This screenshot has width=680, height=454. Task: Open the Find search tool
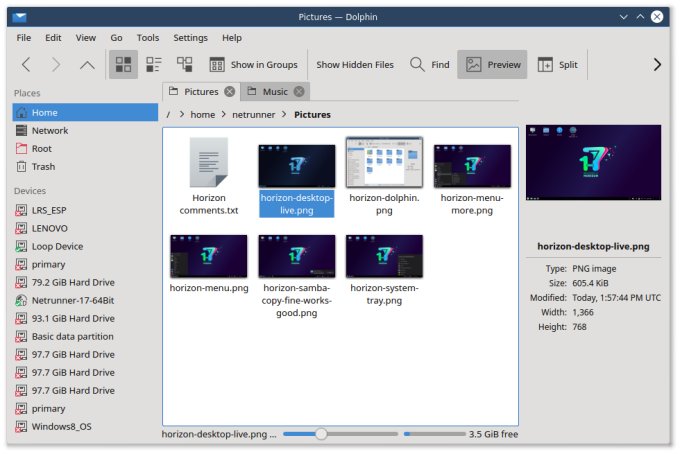(429, 64)
